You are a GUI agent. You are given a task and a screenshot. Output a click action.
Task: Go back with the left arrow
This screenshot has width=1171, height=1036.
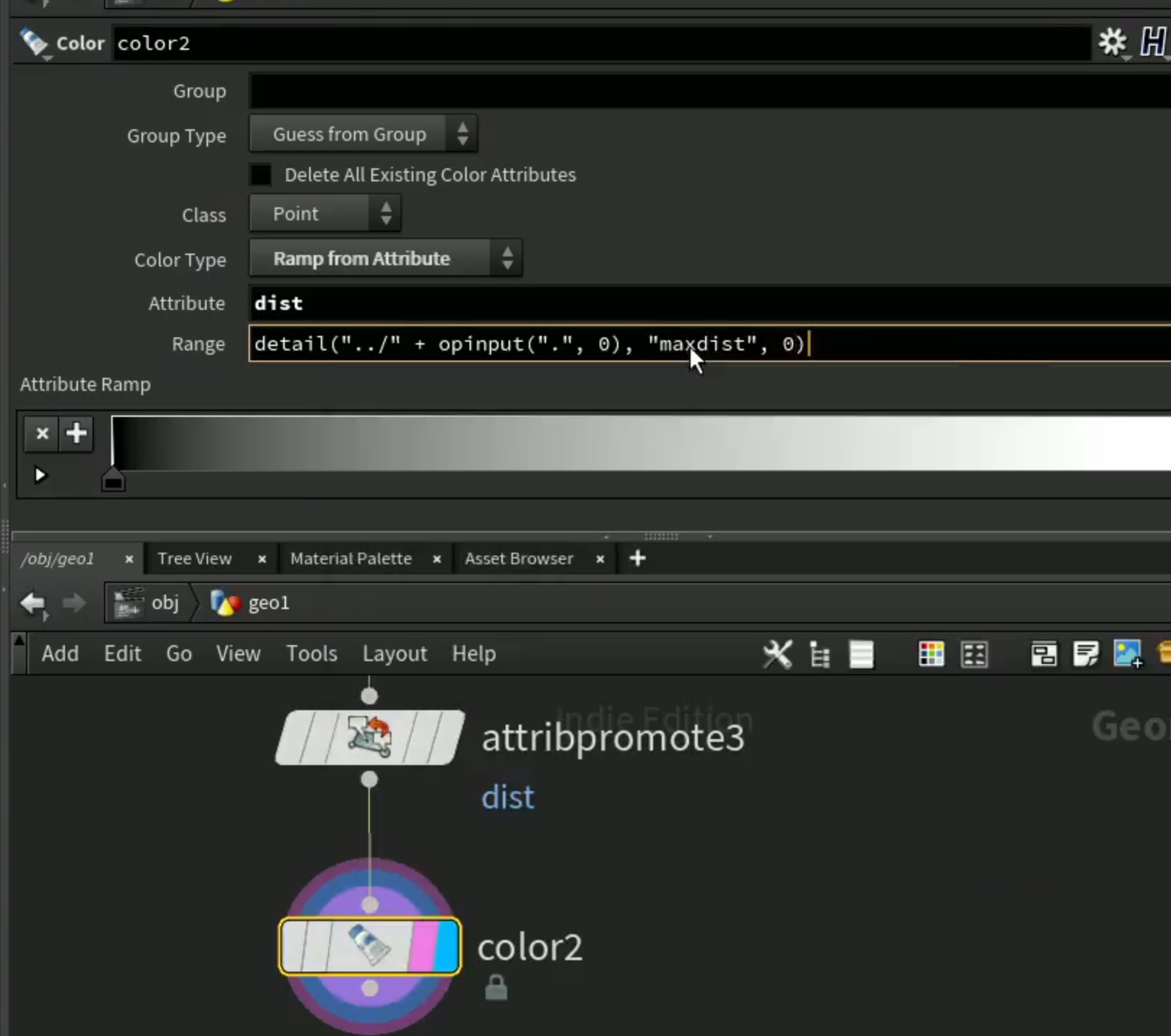click(33, 603)
